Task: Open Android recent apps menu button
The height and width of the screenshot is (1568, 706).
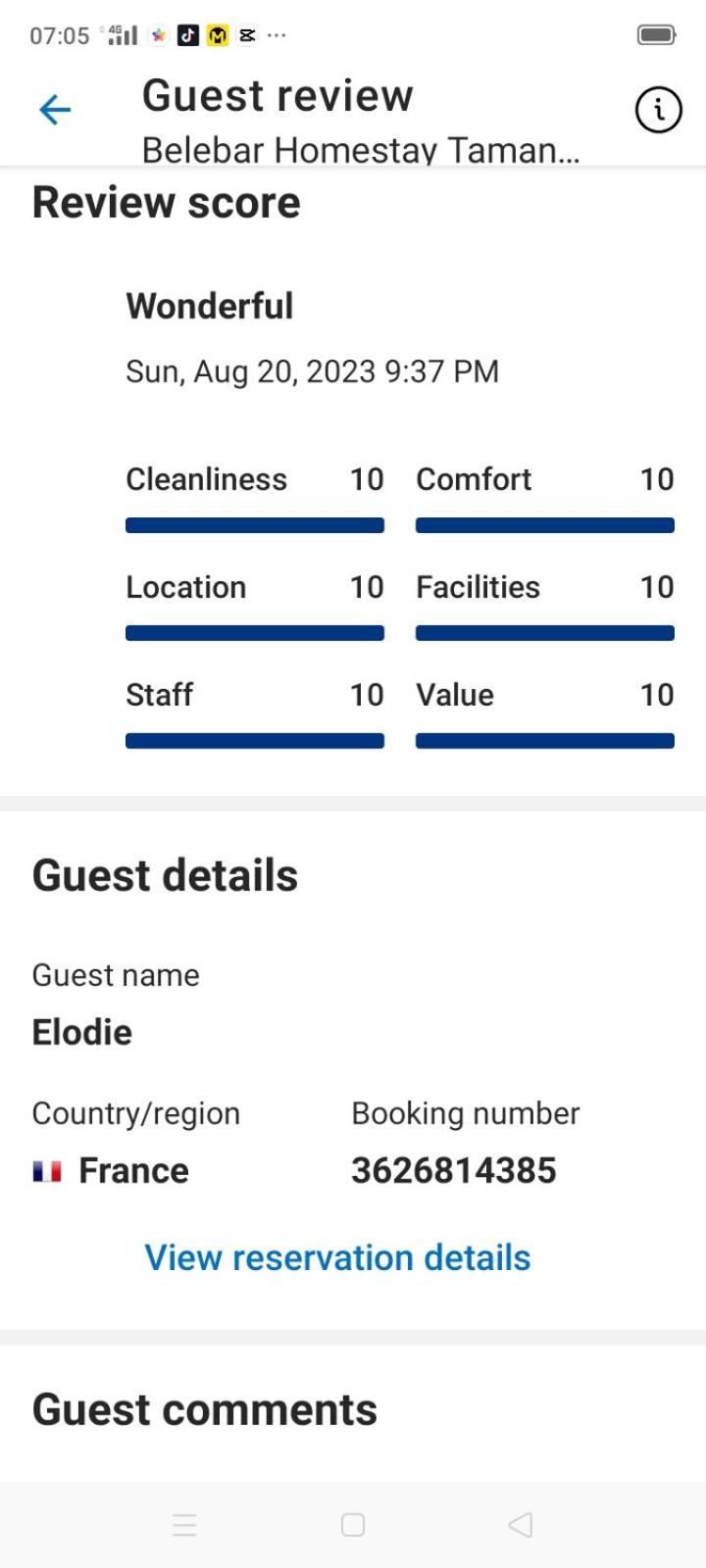Action: 184,1525
